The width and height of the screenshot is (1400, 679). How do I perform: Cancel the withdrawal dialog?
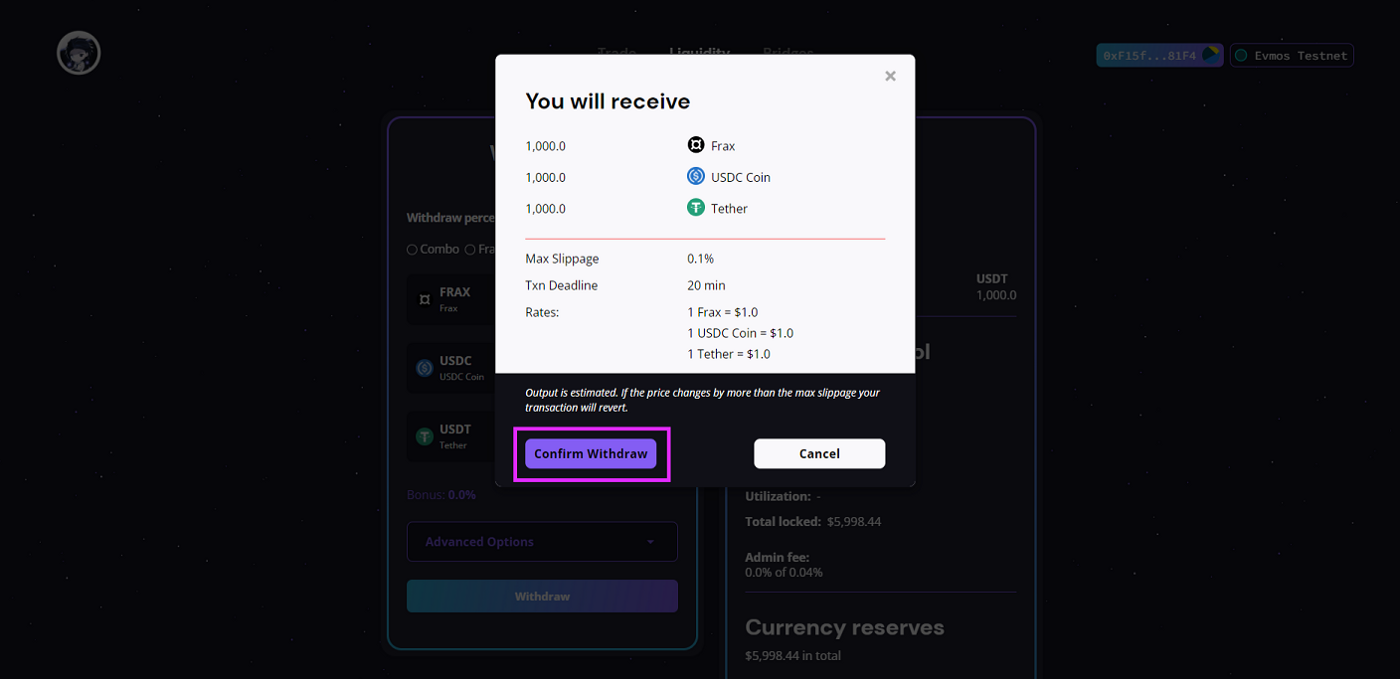click(819, 454)
